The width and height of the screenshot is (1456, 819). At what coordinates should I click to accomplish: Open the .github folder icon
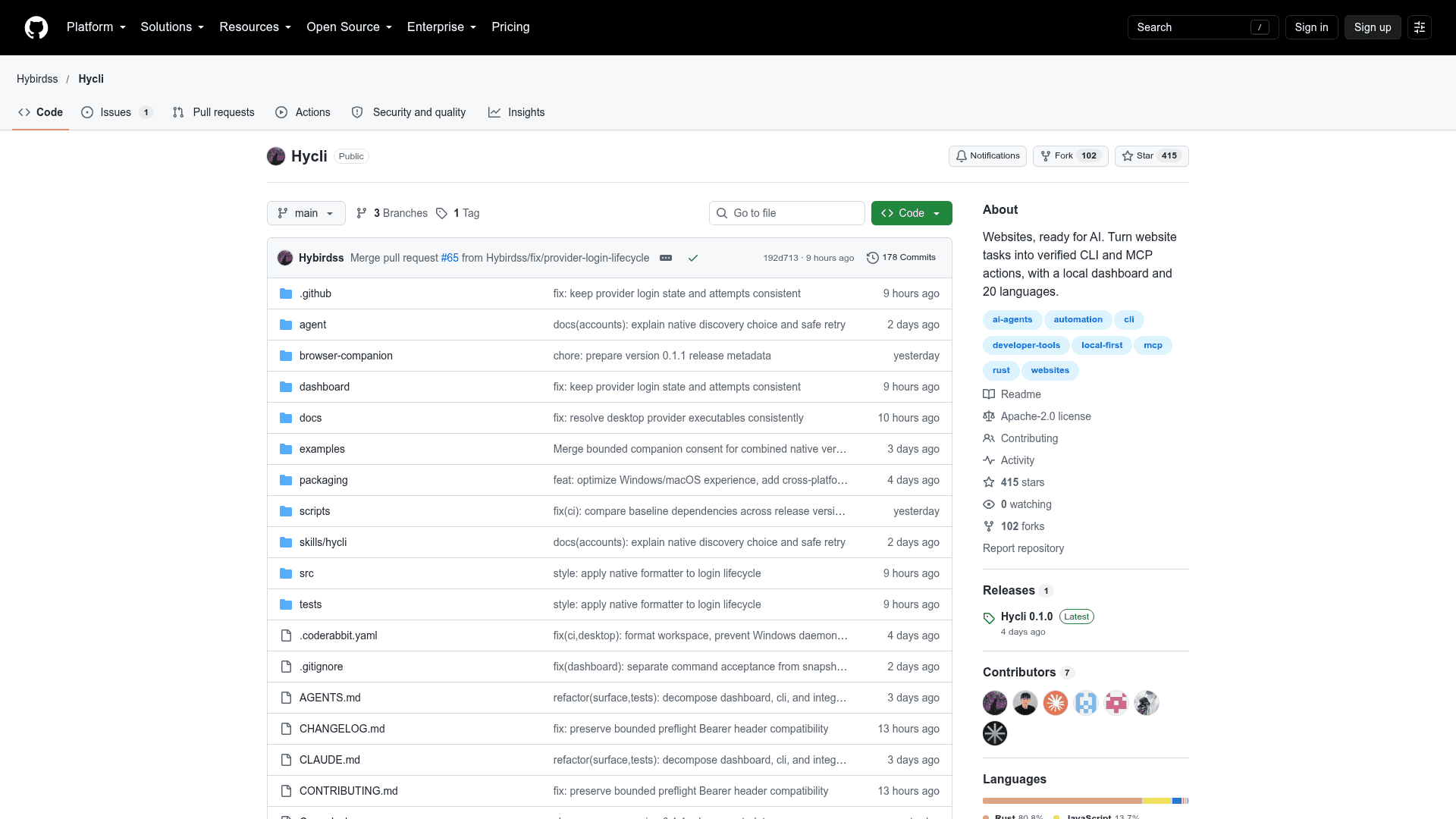[286, 293]
